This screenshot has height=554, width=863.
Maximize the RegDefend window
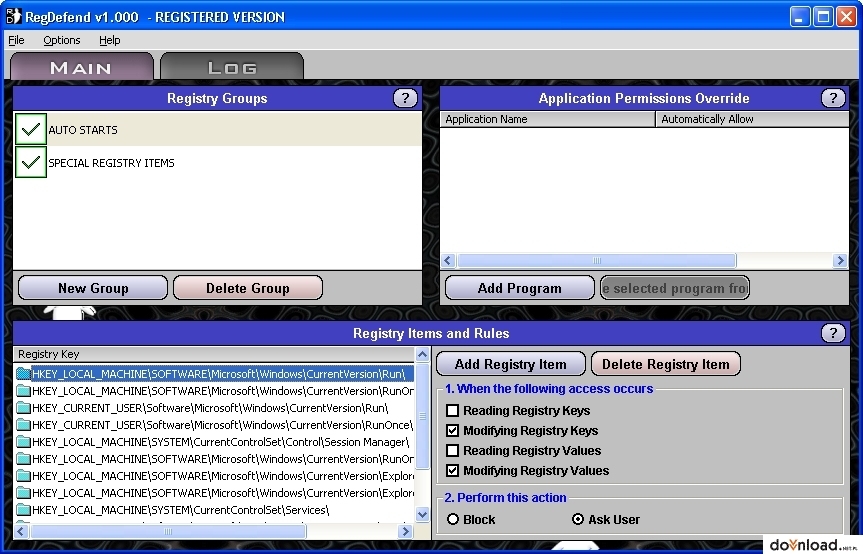click(x=823, y=17)
